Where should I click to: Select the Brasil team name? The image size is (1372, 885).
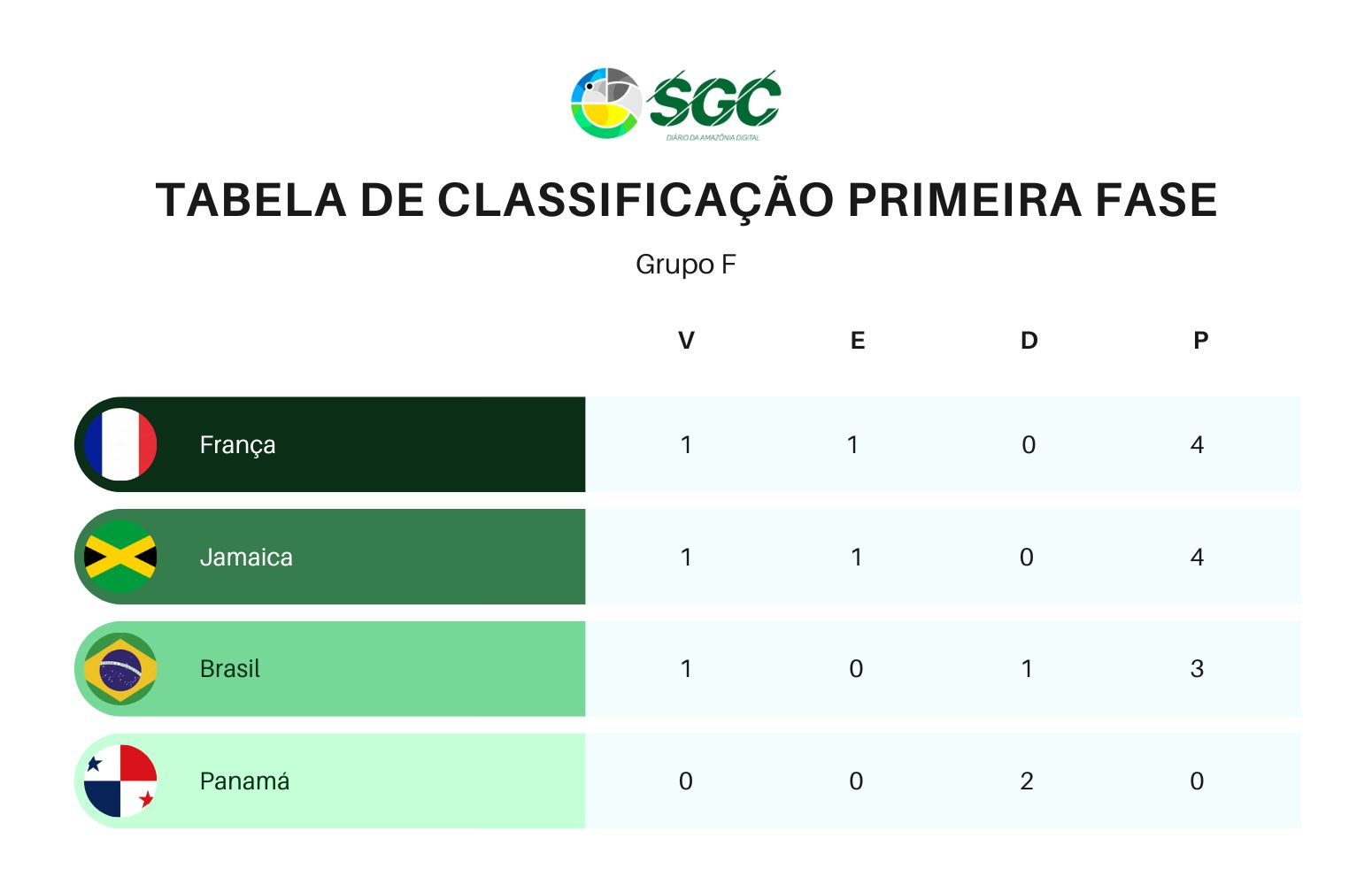(230, 669)
